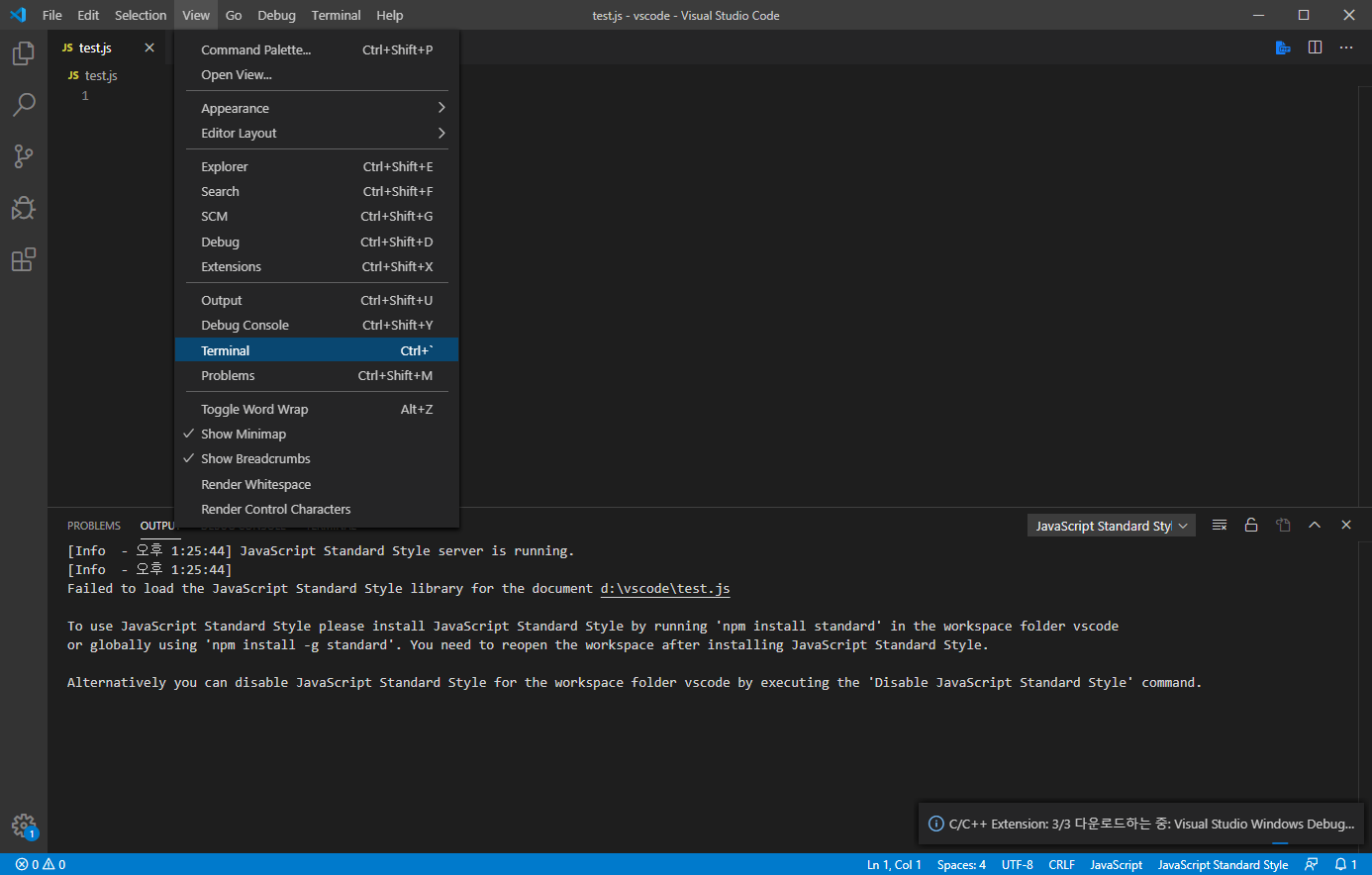Choose Output in the View menu
Image resolution: width=1372 pixels, height=875 pixels.
(x=317, y=300)
